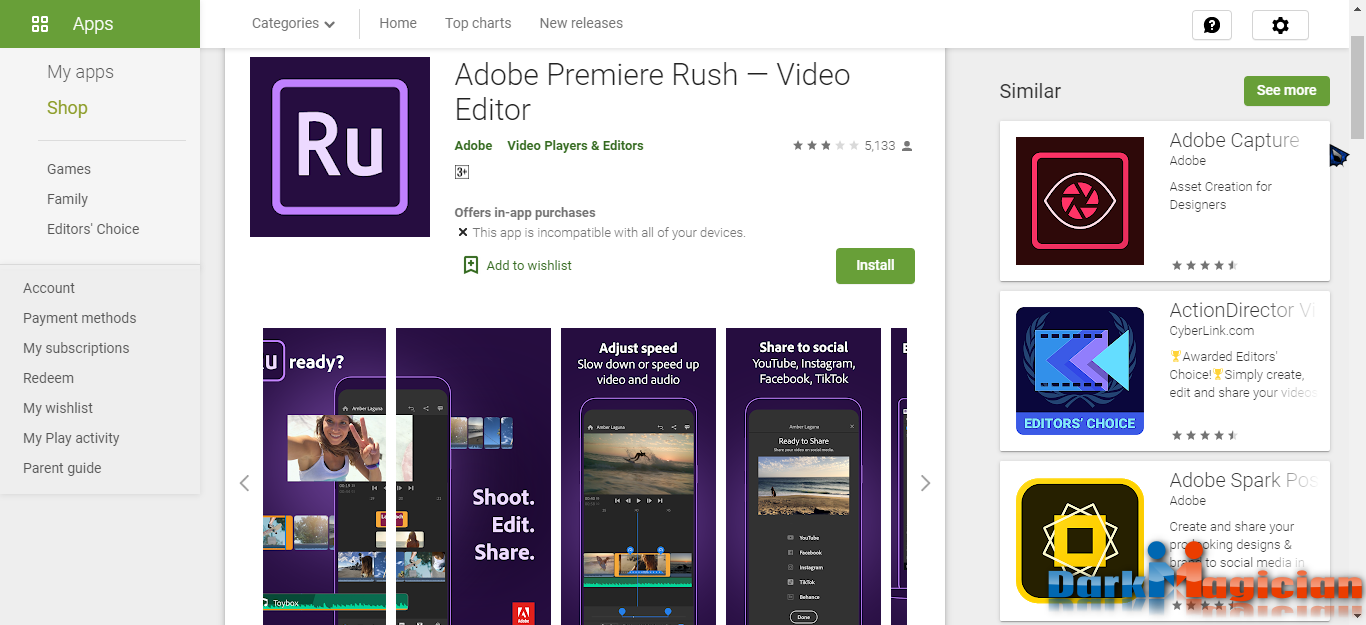Click Add to wishlist link

click(x=529, y=265)
